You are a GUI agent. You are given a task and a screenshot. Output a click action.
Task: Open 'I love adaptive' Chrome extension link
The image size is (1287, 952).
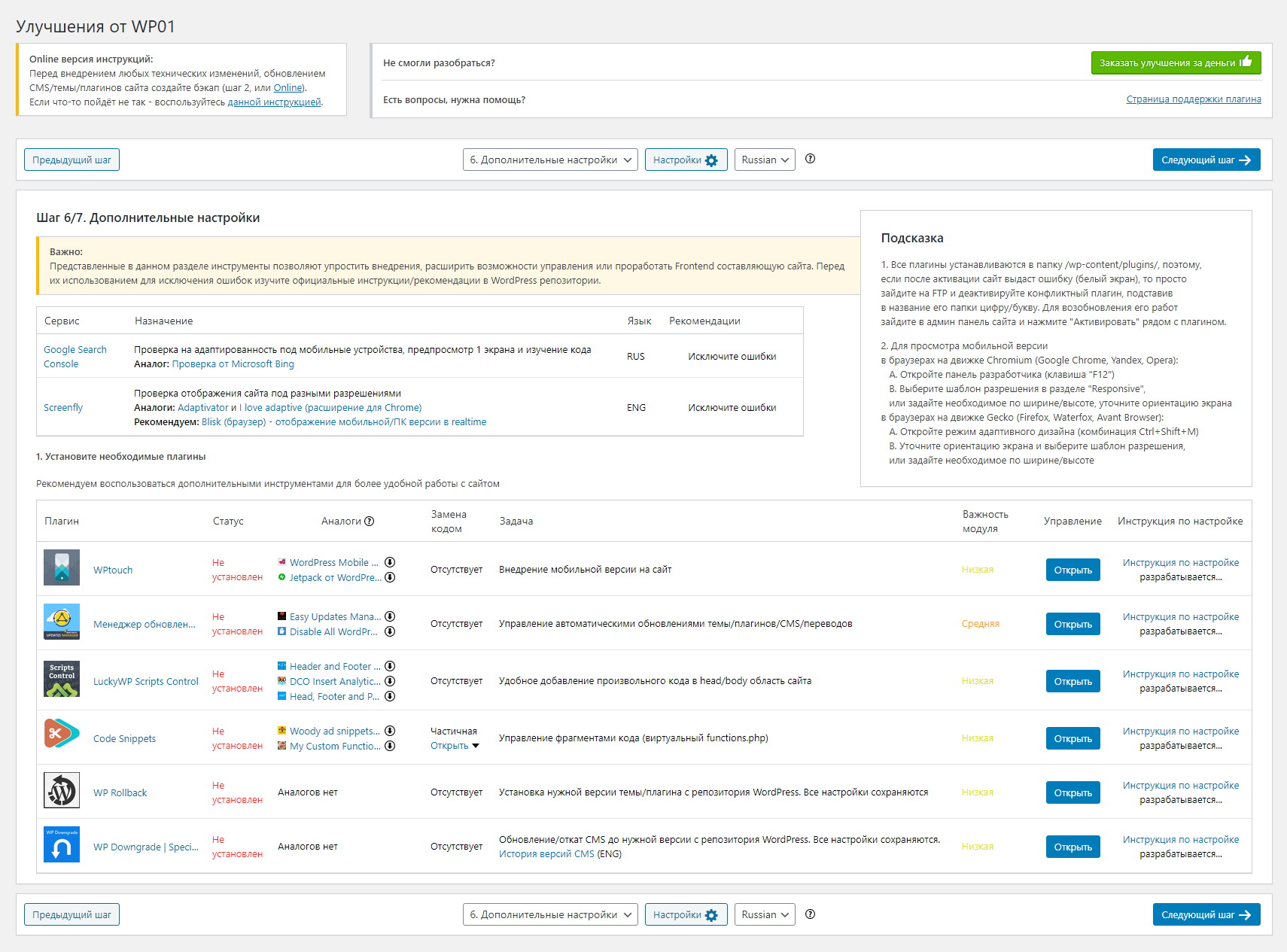tap(330, 407)
